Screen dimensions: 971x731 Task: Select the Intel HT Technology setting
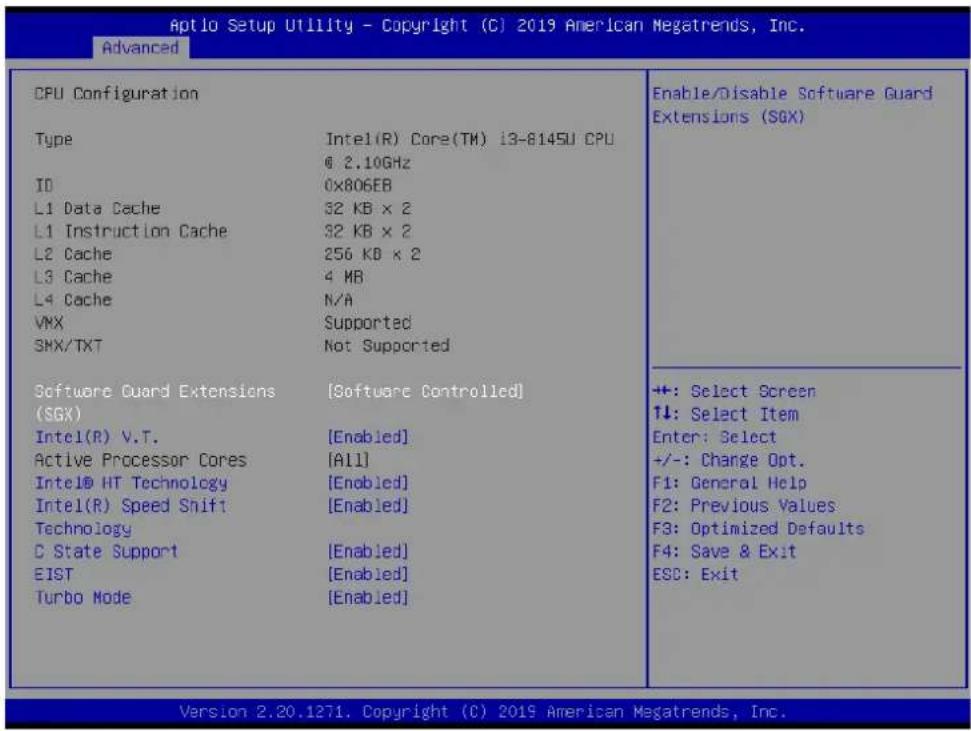[131, 483]
